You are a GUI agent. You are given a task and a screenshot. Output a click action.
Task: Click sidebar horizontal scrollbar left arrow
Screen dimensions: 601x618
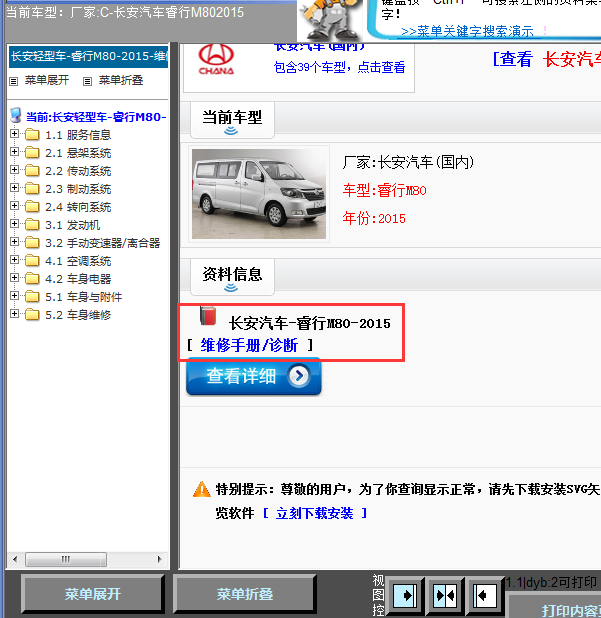pos(15,559)
